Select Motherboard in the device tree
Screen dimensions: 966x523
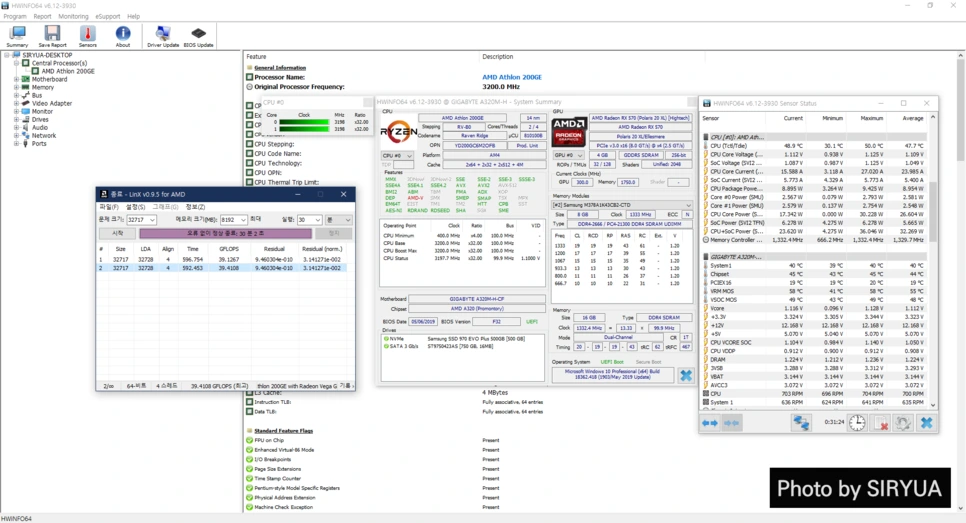tap(49, 79)
